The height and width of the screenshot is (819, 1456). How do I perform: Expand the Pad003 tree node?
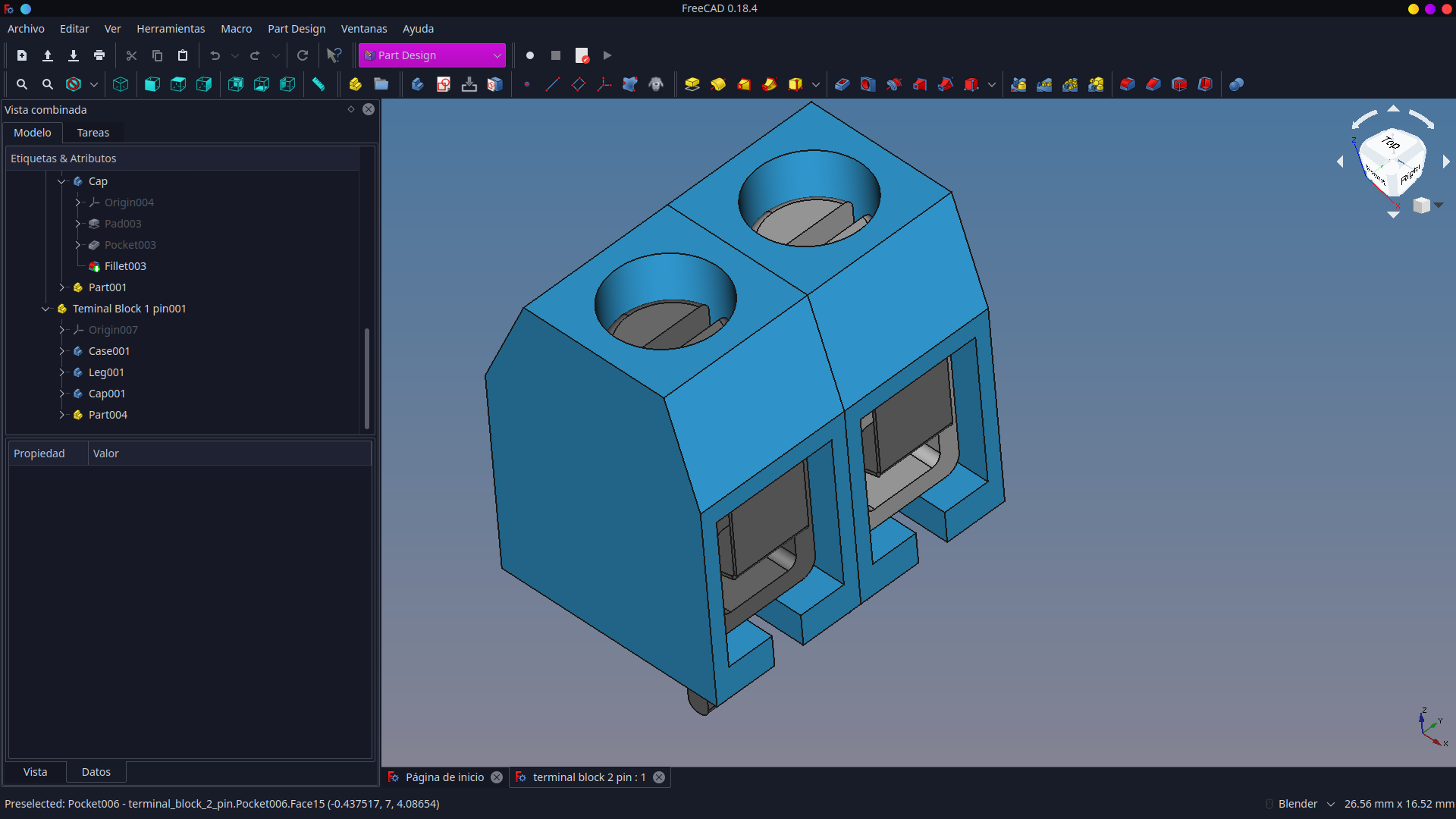coord(77,224)
